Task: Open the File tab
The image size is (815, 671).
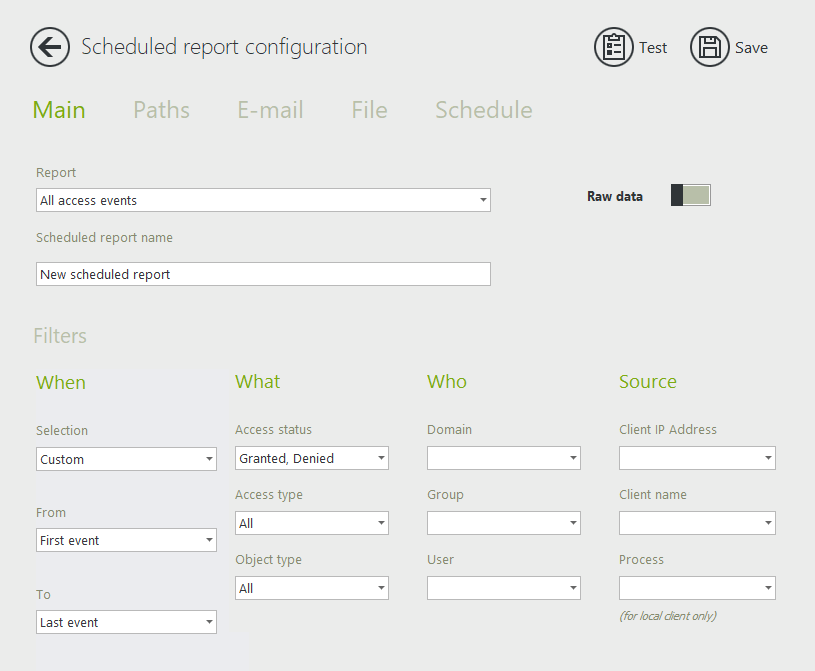Action: [369, 110]
